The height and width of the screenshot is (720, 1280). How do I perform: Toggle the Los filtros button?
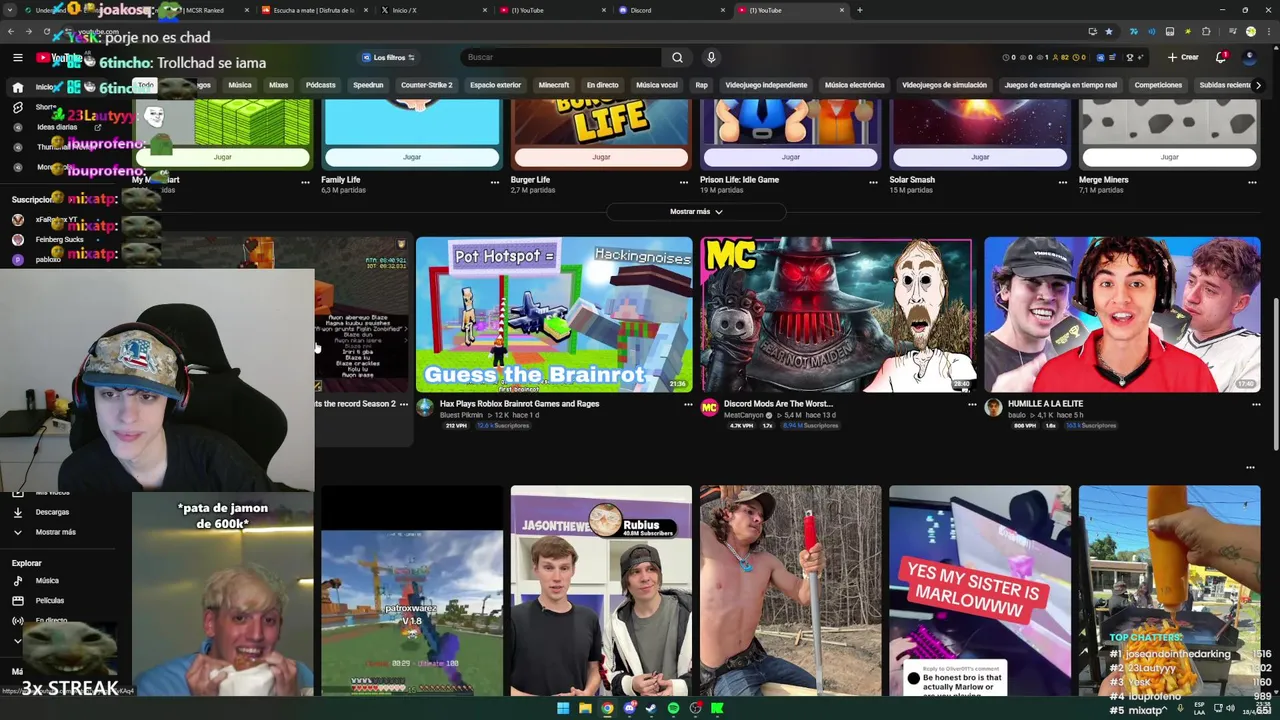click(388, 57)
